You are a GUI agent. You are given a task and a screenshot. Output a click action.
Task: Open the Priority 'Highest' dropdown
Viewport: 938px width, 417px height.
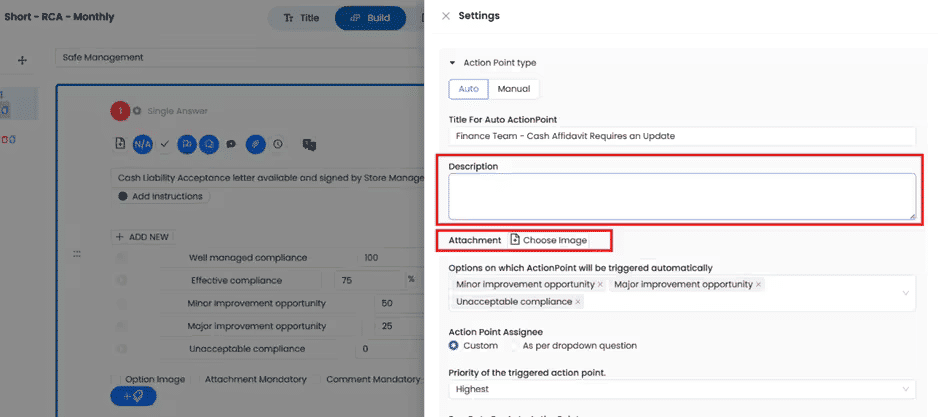pyautogui.click(x=681, y=389)
